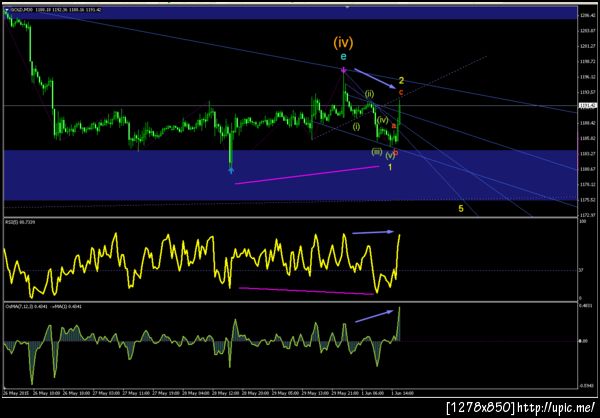Click the triangle next to the GOLD symbol title

(7, 10)
